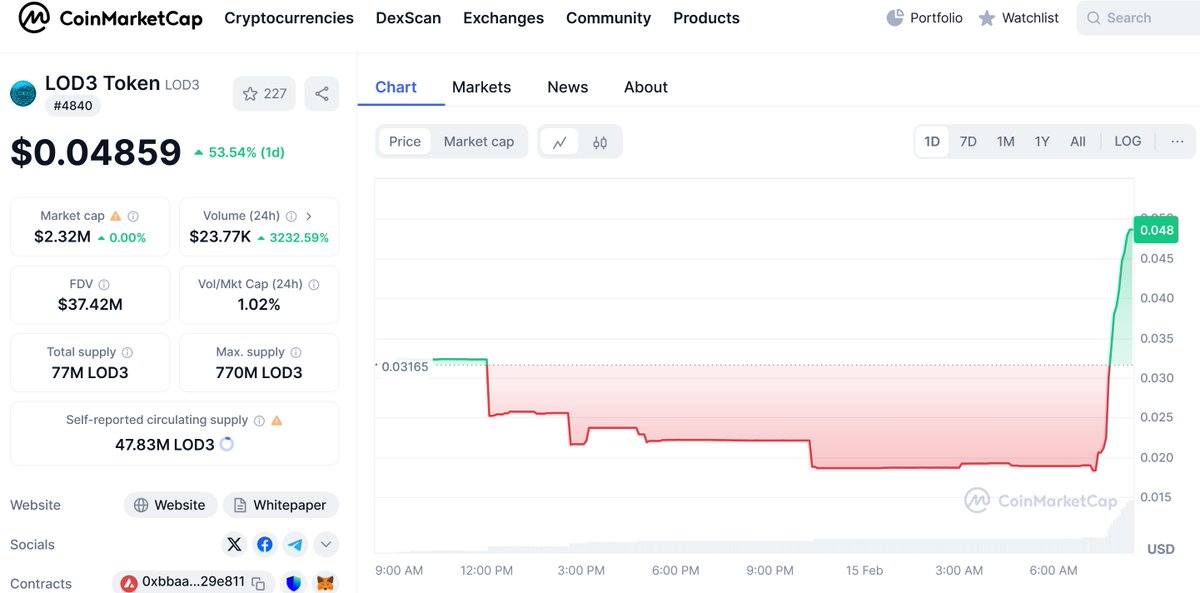This screenshot has height=593, width=1200.
Task: Switch to candlestick chart view
Action: point(600,142)
